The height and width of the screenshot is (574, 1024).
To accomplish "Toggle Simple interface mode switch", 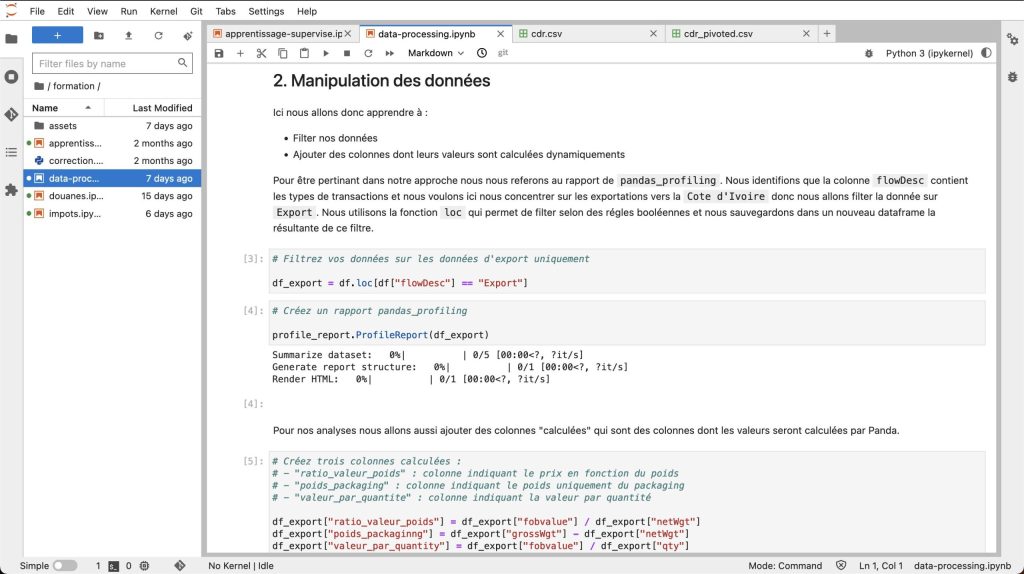I will point(65,566).
